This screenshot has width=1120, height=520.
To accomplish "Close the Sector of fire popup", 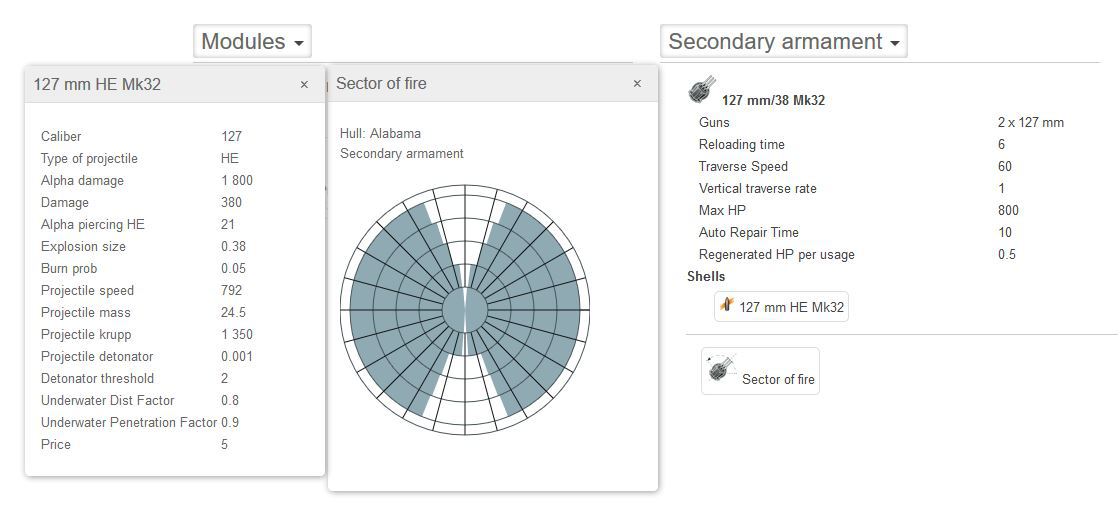I will tap(637, 84).
